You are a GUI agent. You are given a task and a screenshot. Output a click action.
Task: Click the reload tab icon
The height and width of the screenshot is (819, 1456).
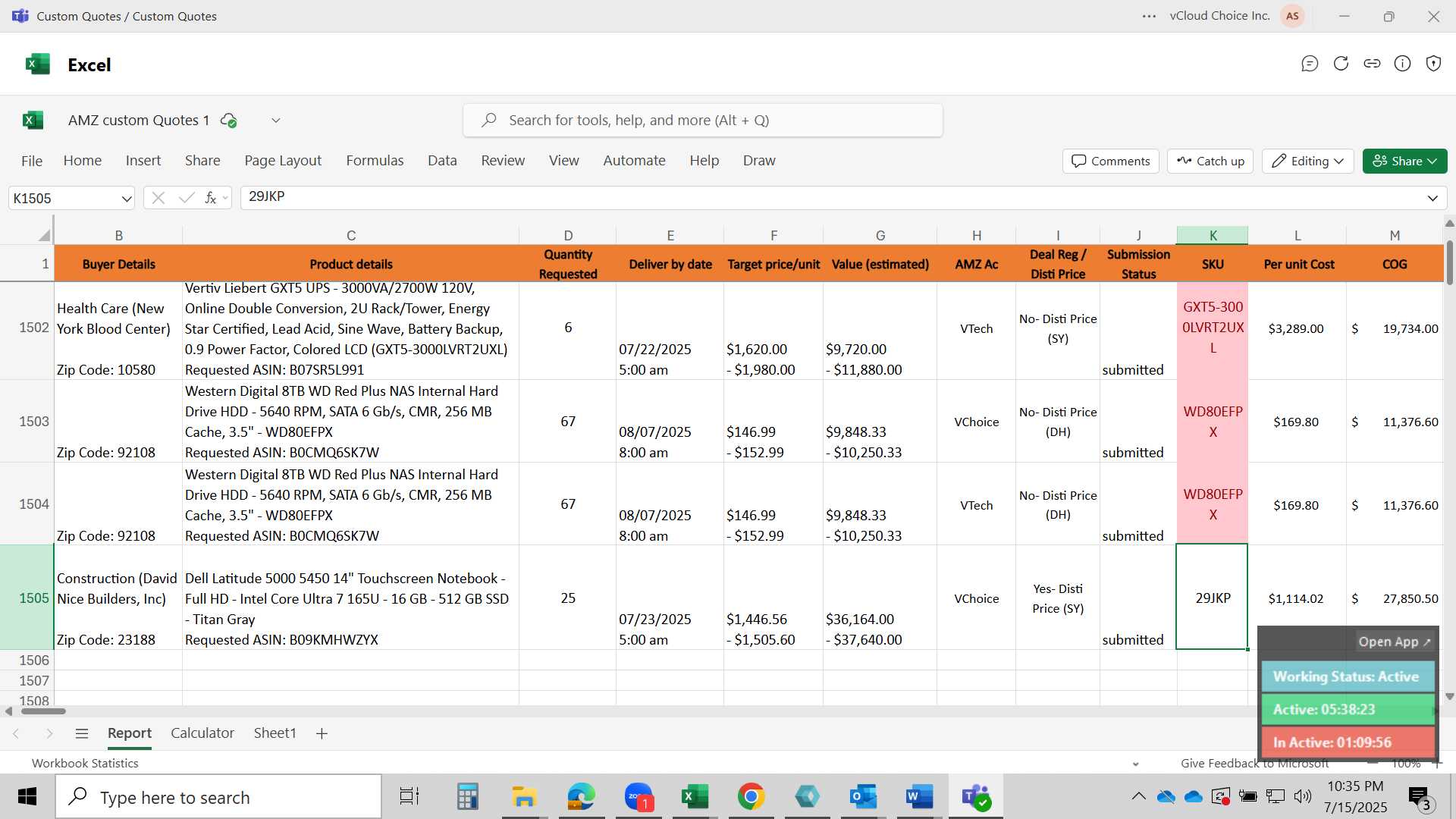click(1341, 64)
